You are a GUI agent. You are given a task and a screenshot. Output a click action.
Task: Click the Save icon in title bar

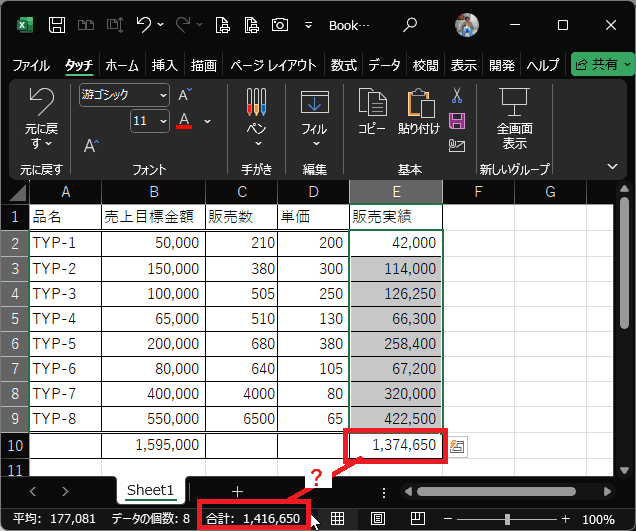[58, 24]
